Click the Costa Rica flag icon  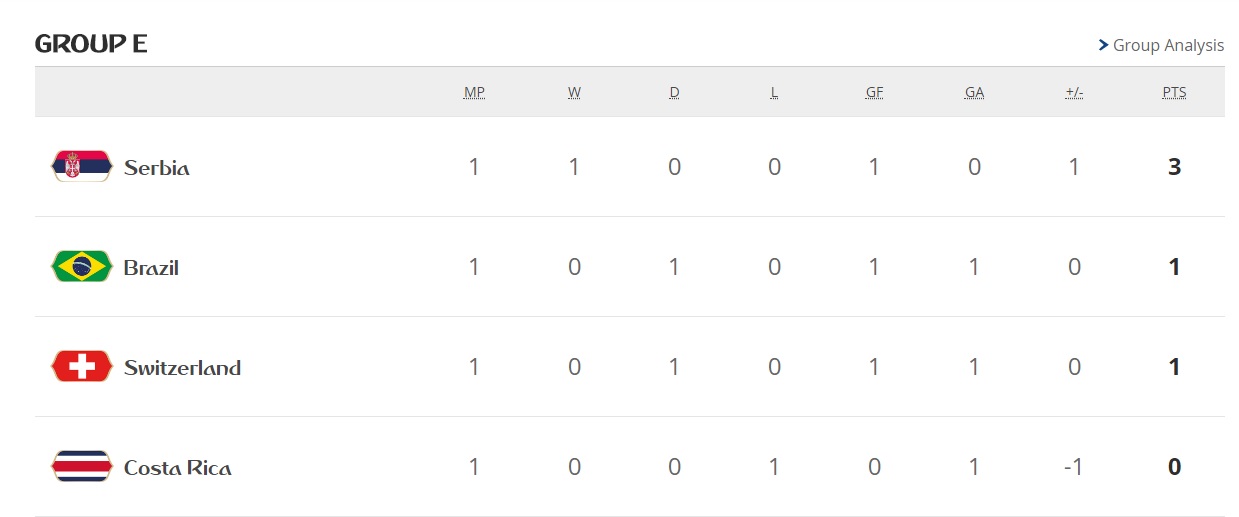coord(81,466)
